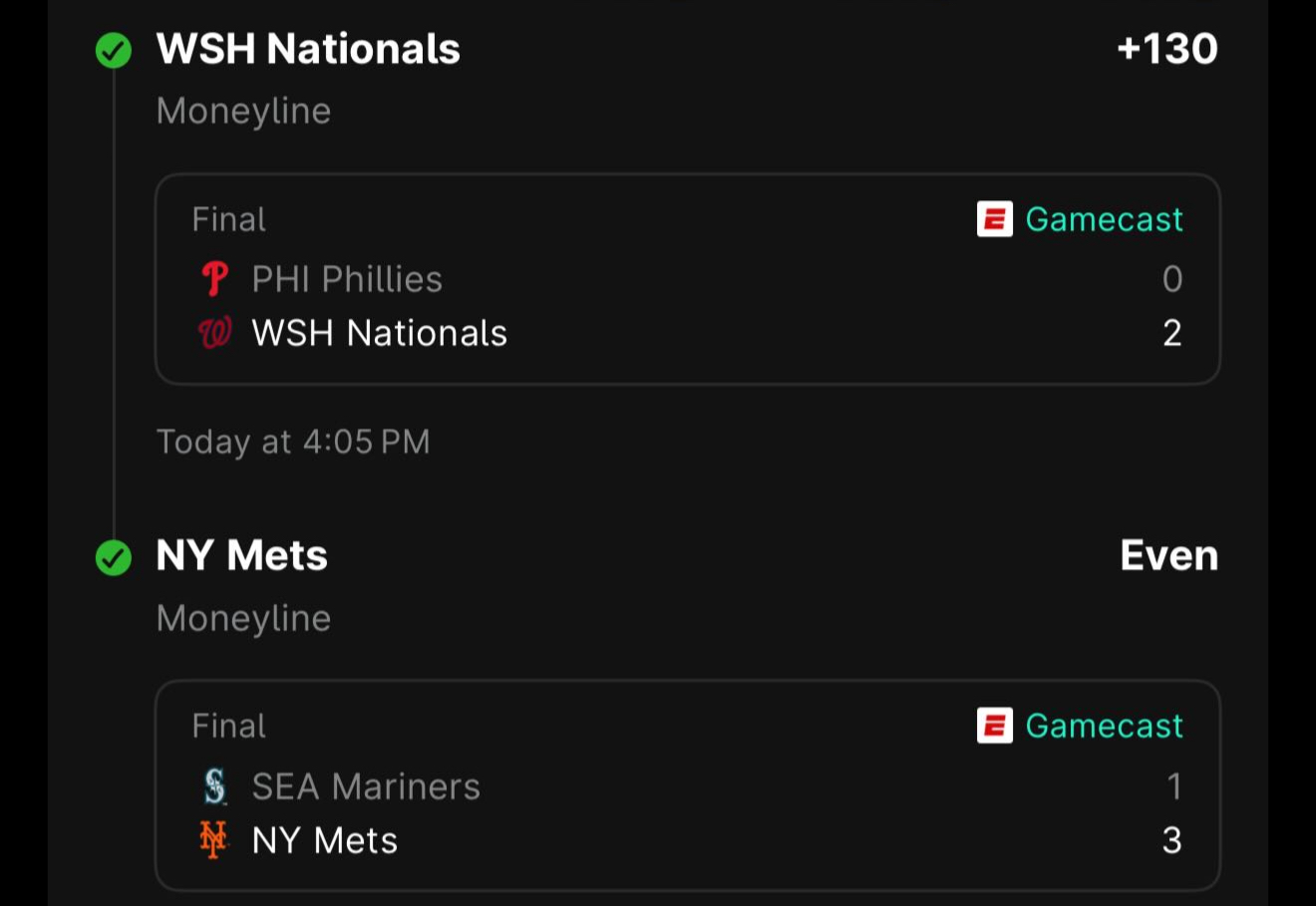Click the NY Mets team logo
Viewport: 1316px width, 906px height.
click(x=213, y=840)
